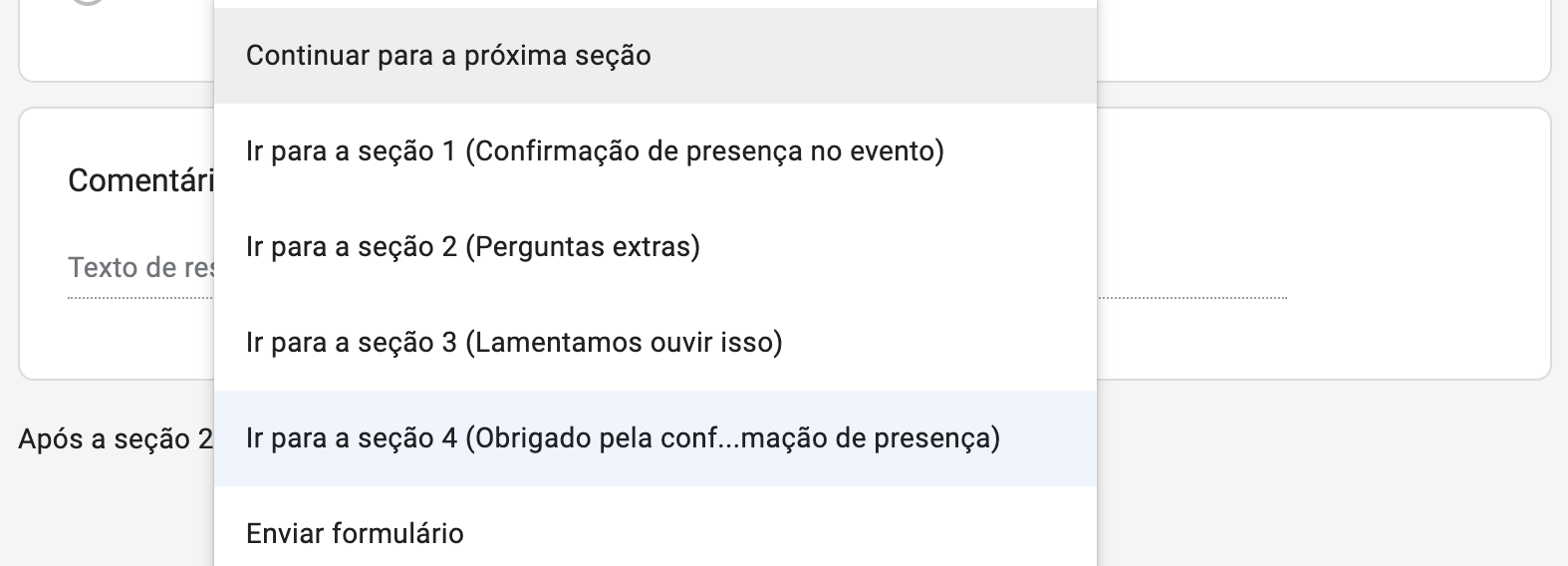1568x566 pixels.
Task: Click the "Comentári" question title text
Action: coord(140,180)
